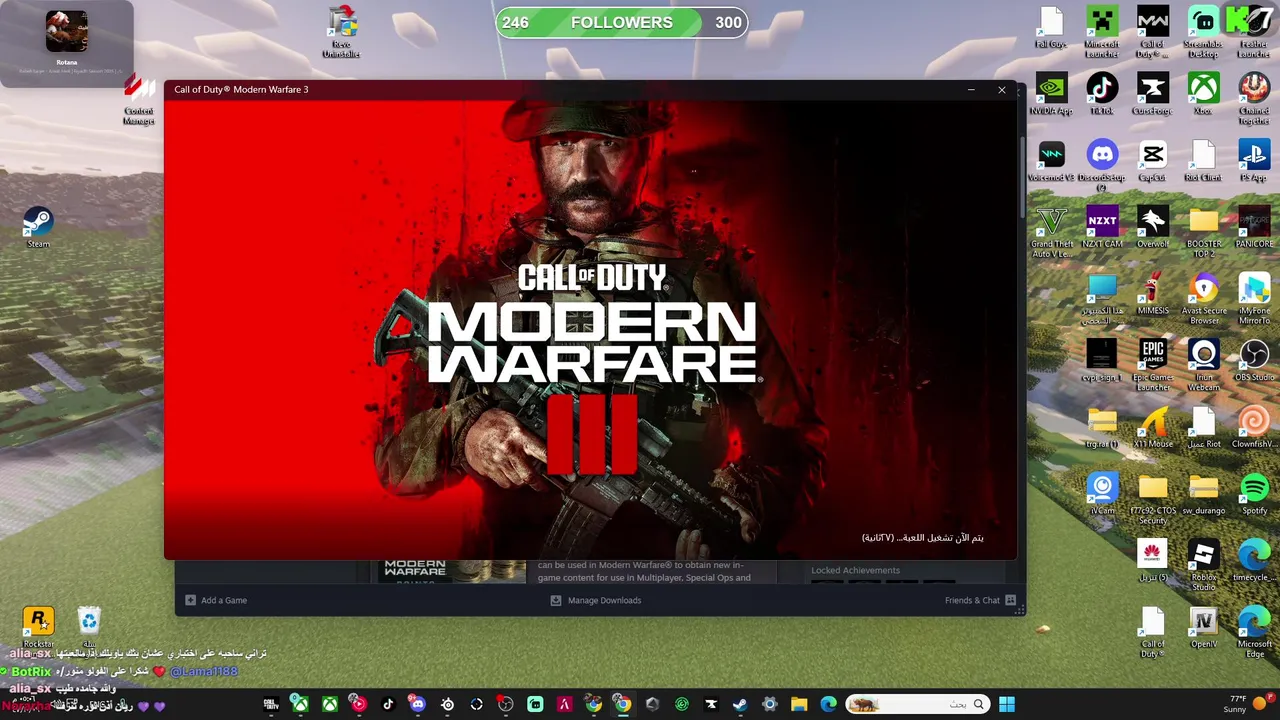The width and height of the screenshot is (1280, 720).
Task: Open the Feather Launcher shortcut
Action: [1254, 33]
